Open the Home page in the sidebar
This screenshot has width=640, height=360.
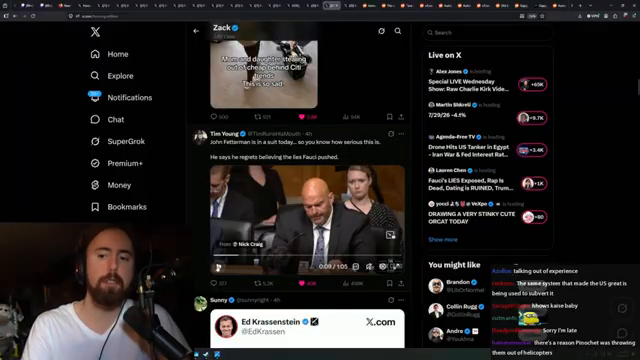click(109, 54)
